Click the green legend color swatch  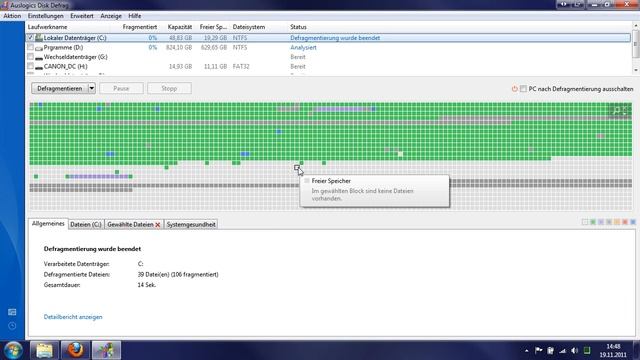click(593, 222)
